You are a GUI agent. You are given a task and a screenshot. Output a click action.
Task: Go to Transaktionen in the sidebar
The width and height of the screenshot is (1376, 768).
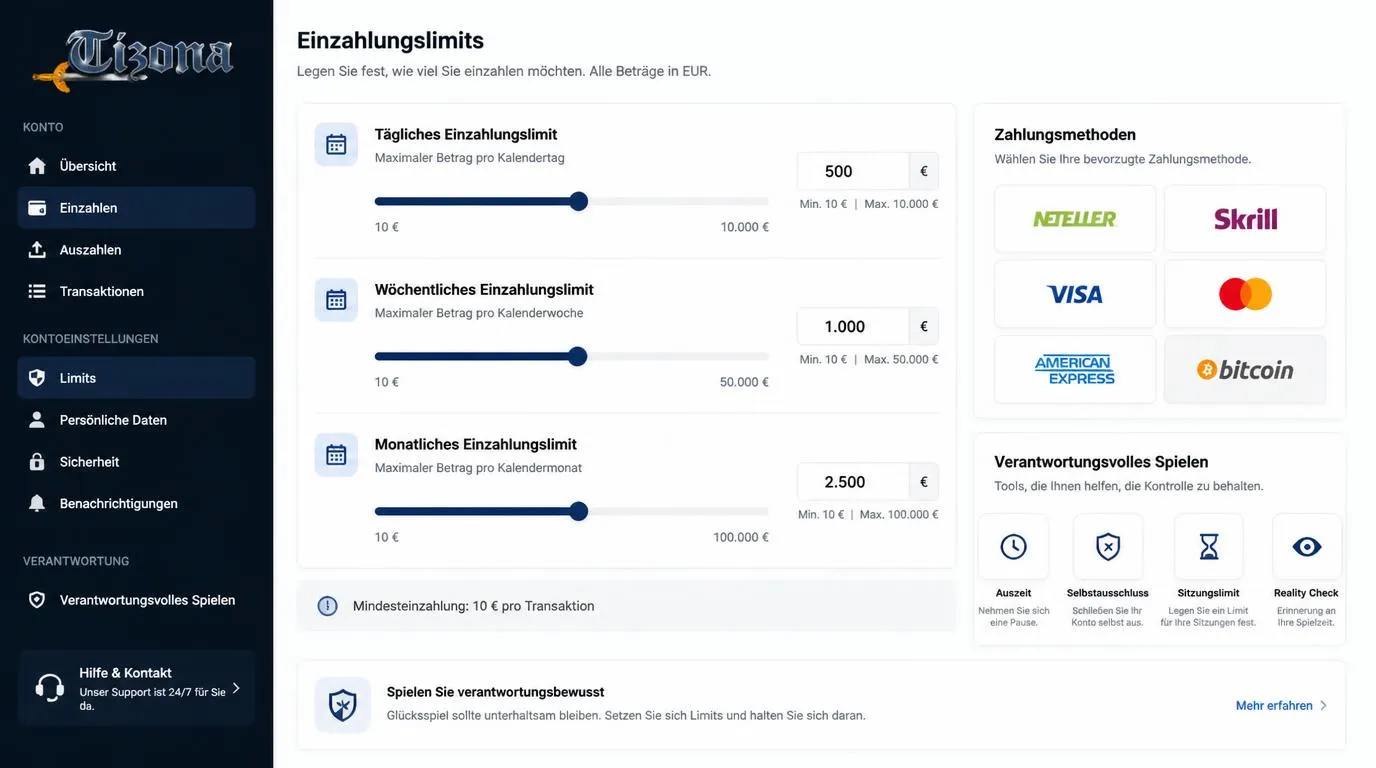point(136,292)
